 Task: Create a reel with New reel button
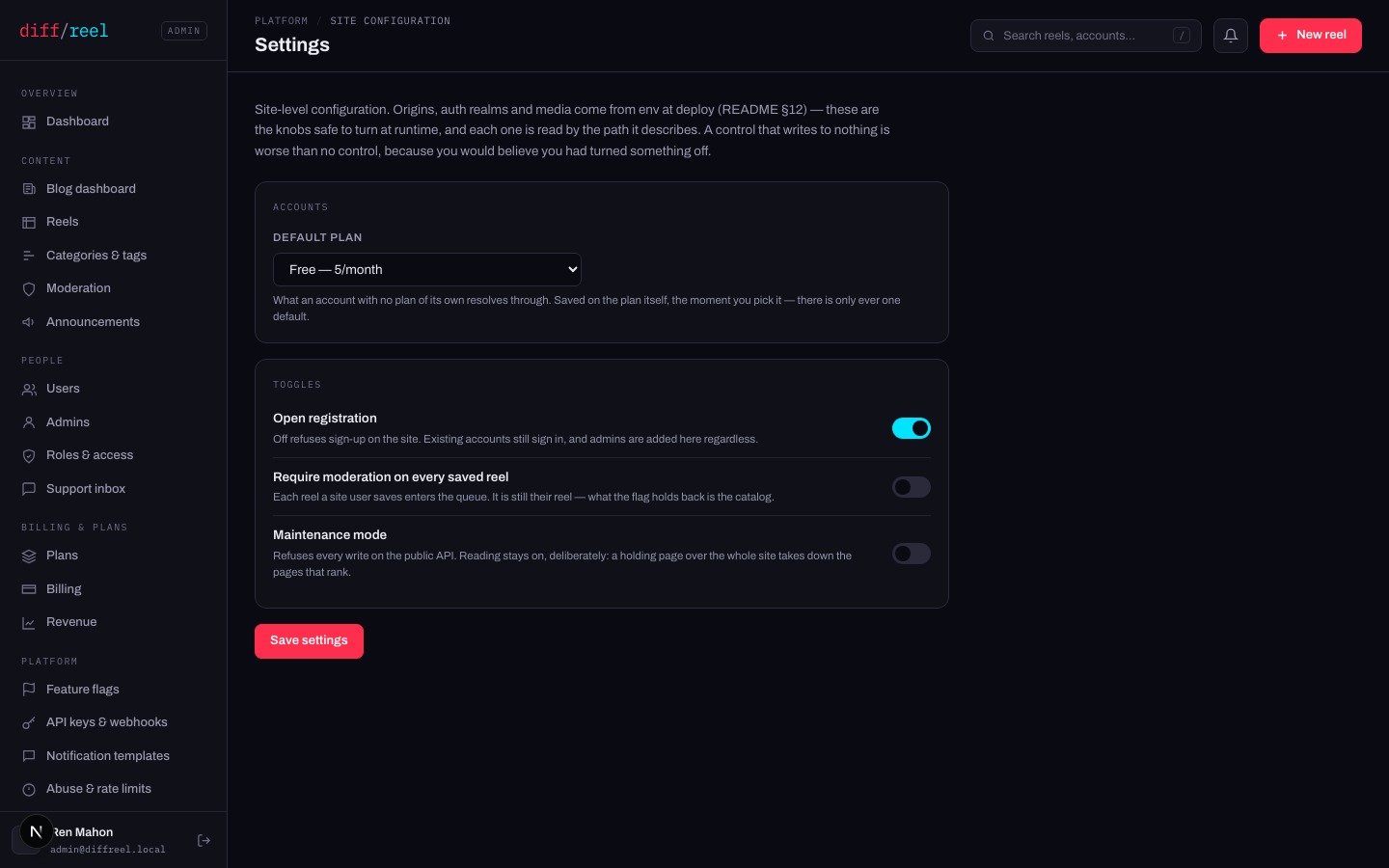pyautogui.click(x=1311, y=36)
